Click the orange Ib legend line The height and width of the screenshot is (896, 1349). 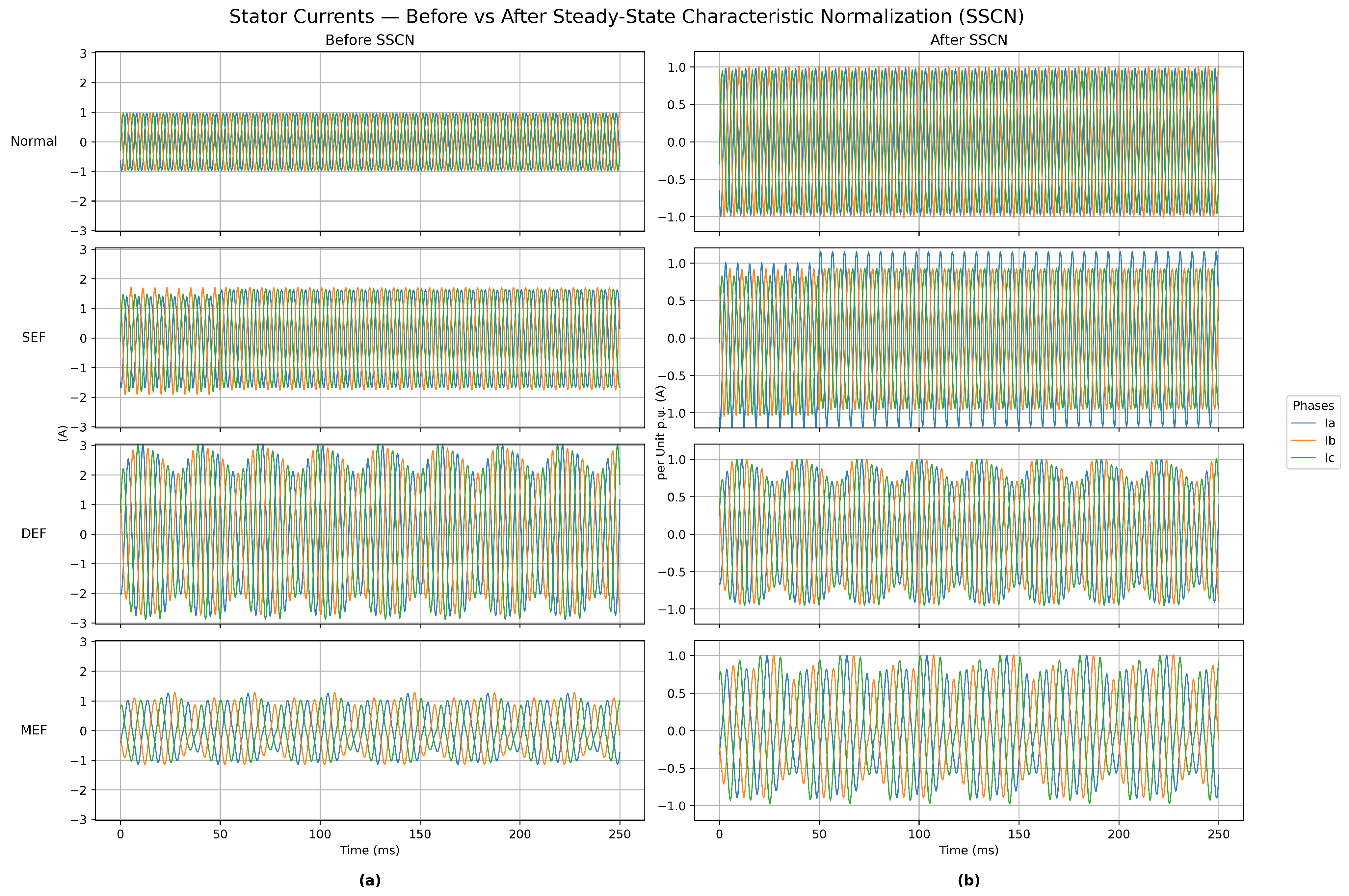coord(1303,441)
